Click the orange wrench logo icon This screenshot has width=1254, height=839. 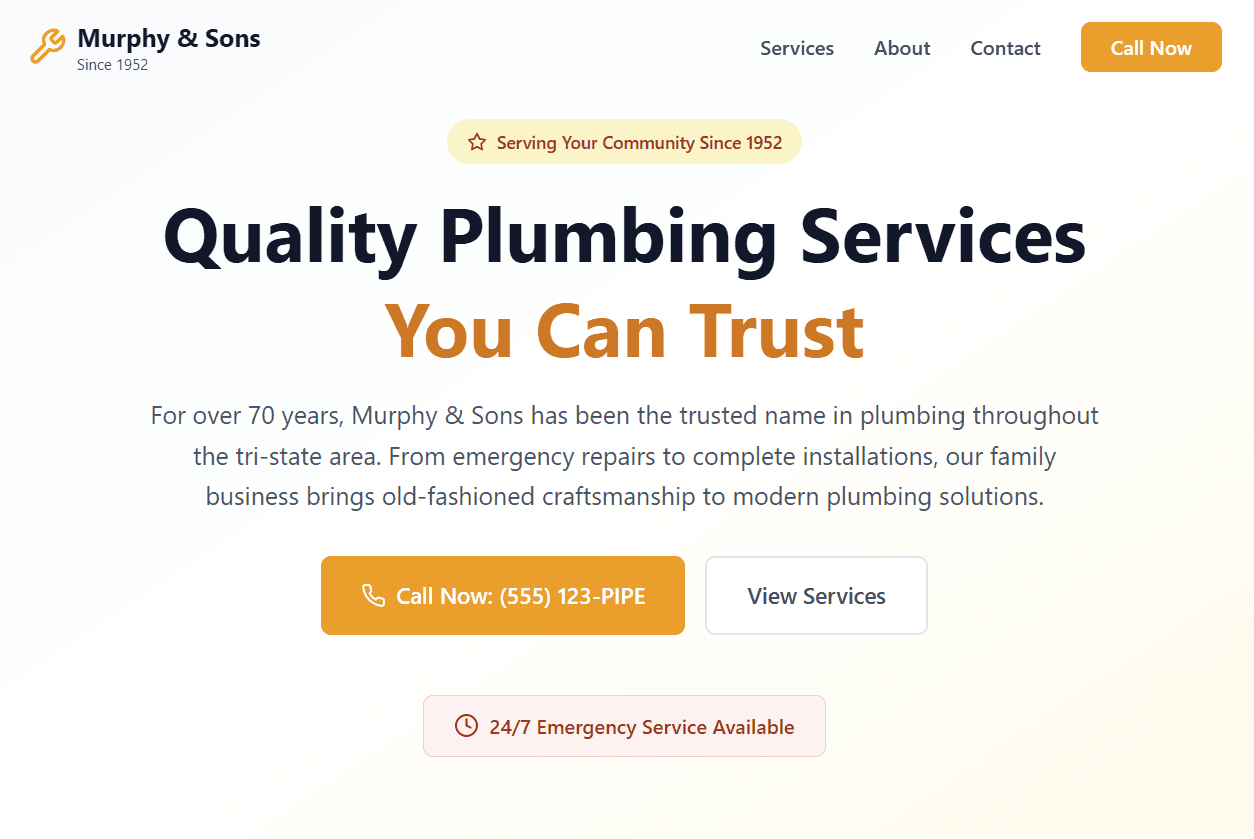pyautogui.click(x=46, y=46)
